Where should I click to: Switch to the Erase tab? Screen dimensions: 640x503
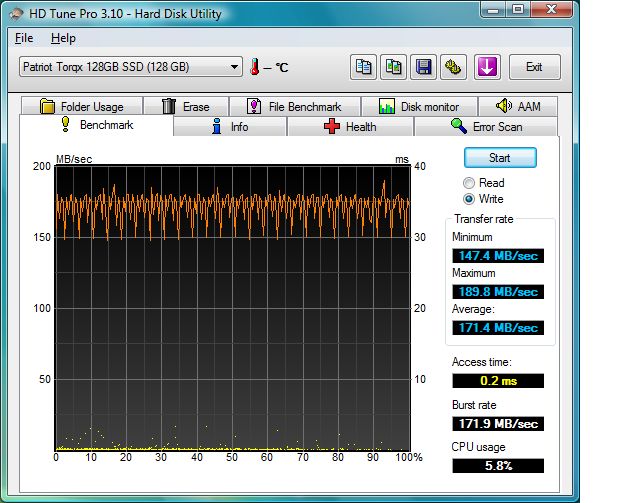(x=185, y=107)
